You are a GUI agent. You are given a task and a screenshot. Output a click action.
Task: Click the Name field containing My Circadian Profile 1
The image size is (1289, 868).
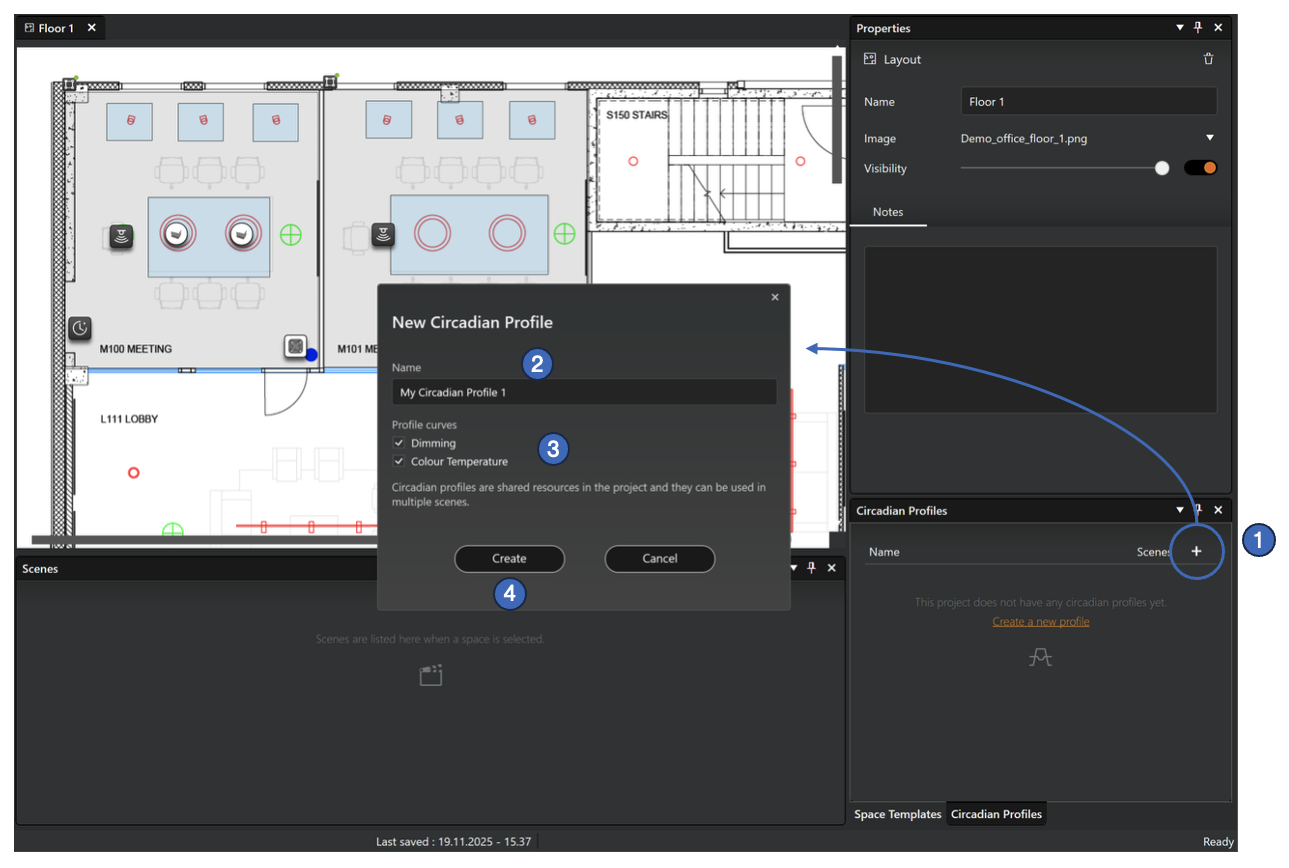[x=583, y=391]
